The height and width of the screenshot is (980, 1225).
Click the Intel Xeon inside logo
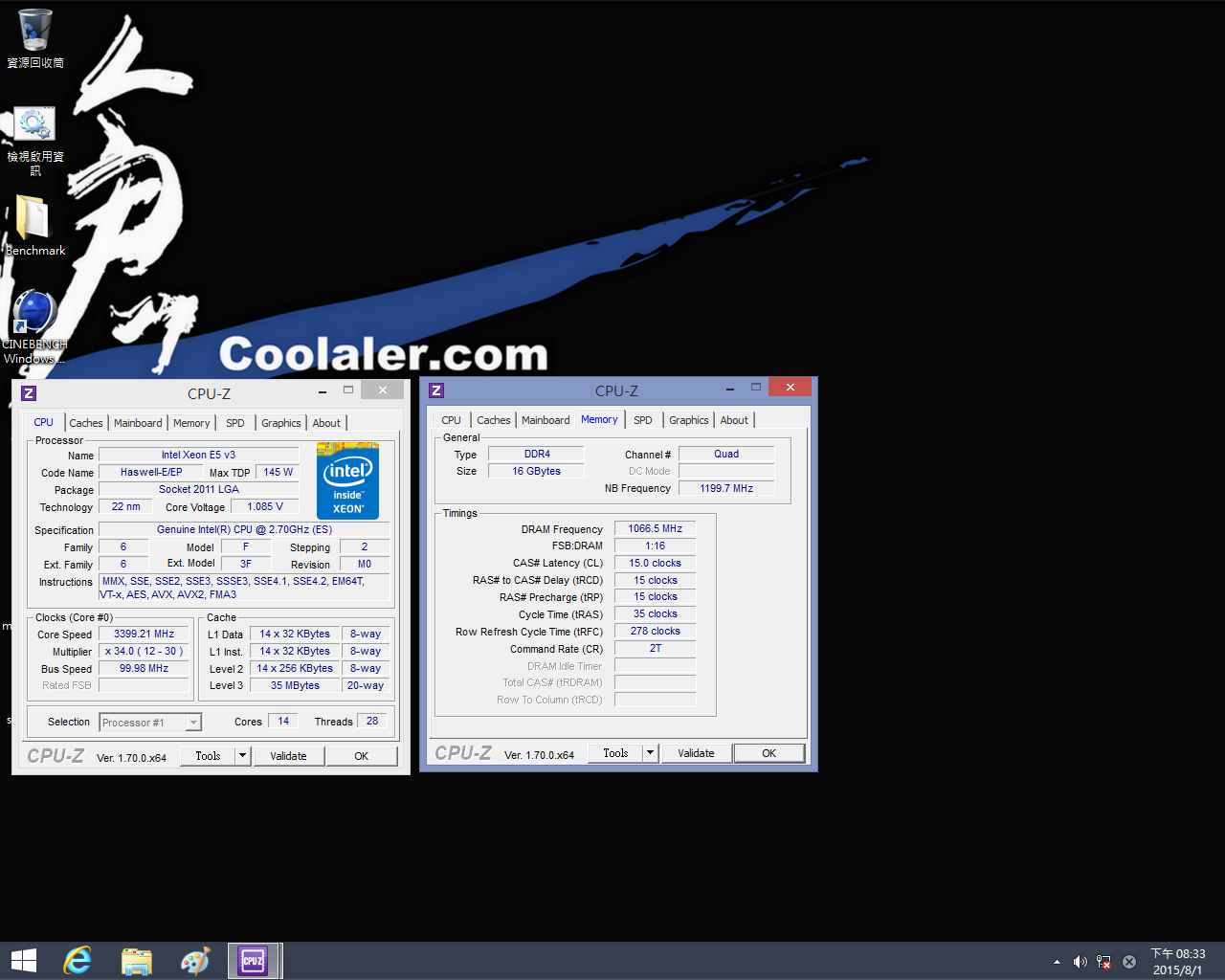pyautogui.click(x=347, y=480)
